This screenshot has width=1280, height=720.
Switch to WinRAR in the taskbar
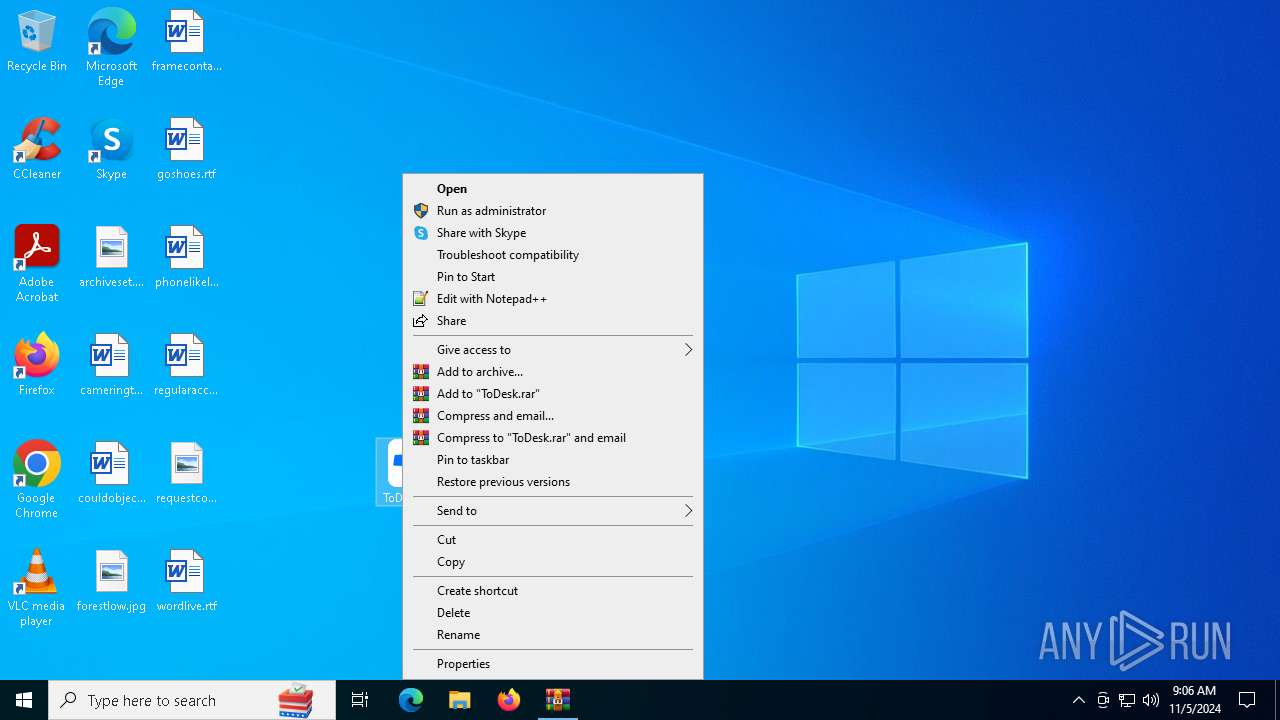558,700
